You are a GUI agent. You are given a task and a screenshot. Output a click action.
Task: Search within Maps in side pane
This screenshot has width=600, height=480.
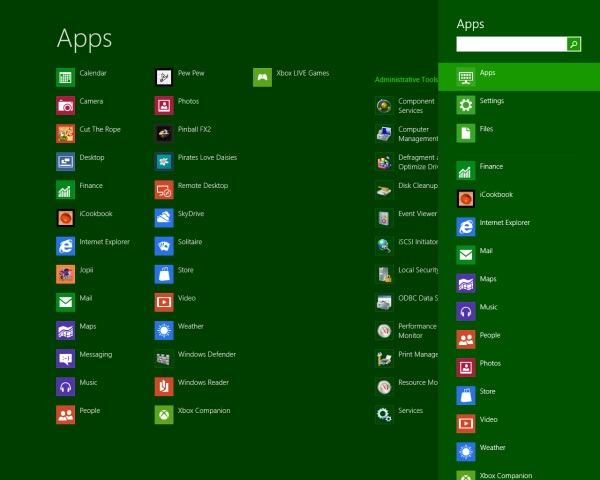tap(519, 283)
